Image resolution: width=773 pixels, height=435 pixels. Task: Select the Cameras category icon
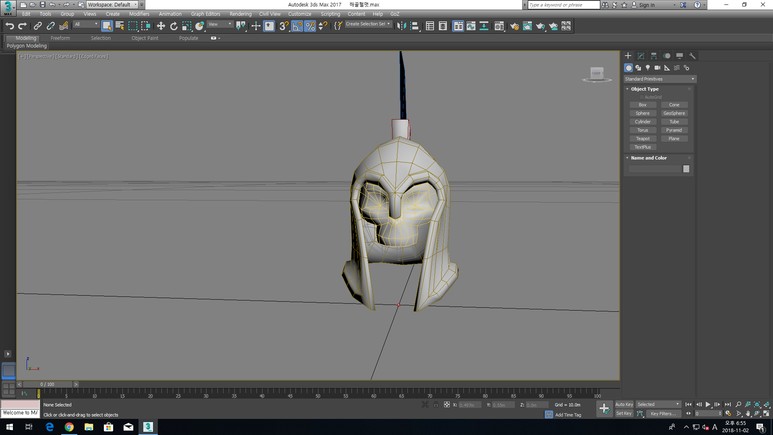pyautogui.click(x=657, y=68)
